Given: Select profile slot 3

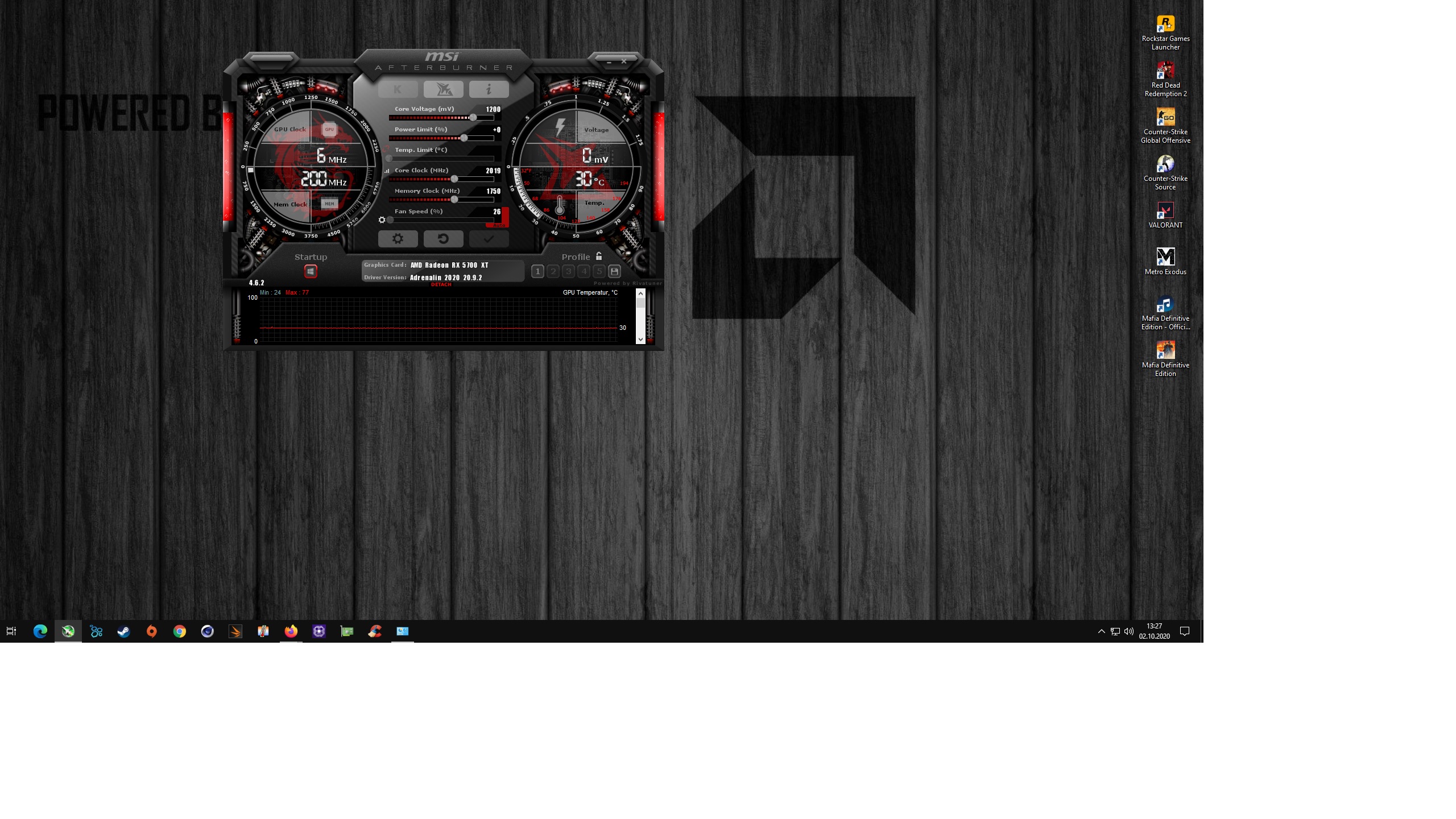Looking at the screenshot, I should (568, 271).
